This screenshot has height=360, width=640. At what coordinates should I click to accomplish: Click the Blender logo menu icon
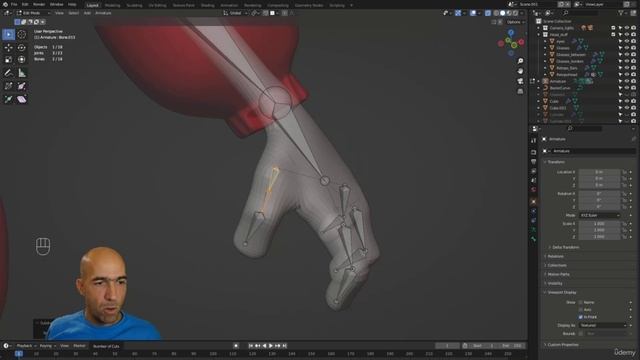click(5, 4)
